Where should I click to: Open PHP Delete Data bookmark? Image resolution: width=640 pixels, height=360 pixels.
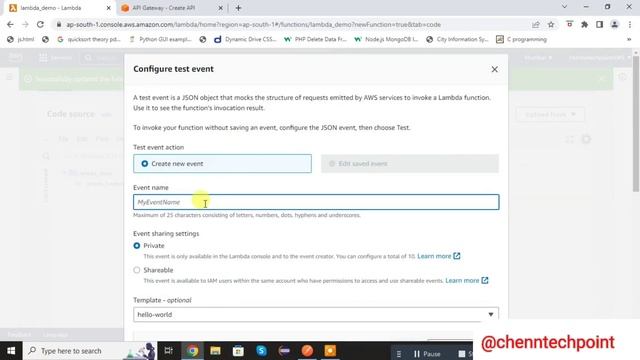point(316,40)
